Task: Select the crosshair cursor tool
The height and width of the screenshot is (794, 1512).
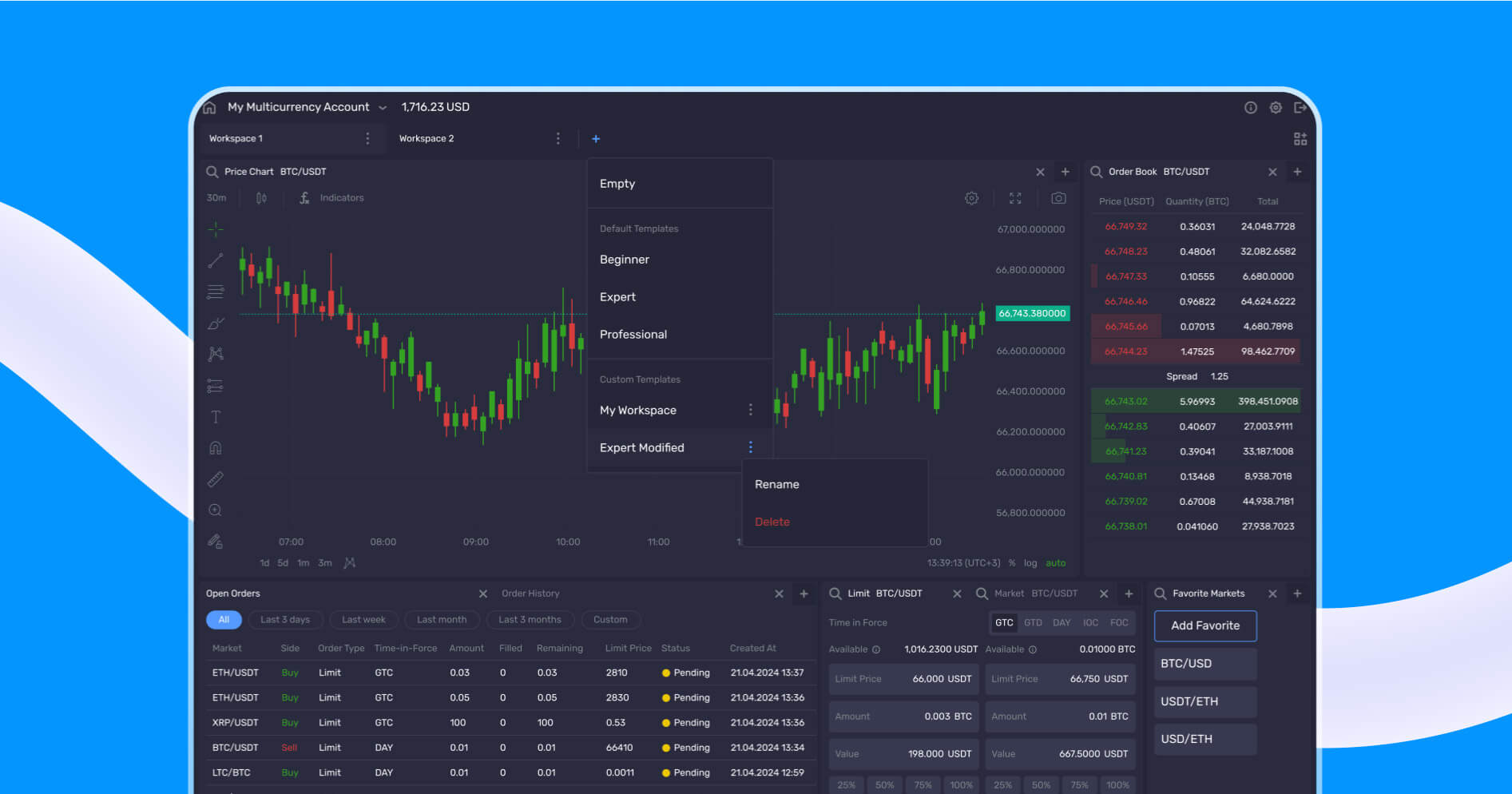Action: [x=216, y=230]
